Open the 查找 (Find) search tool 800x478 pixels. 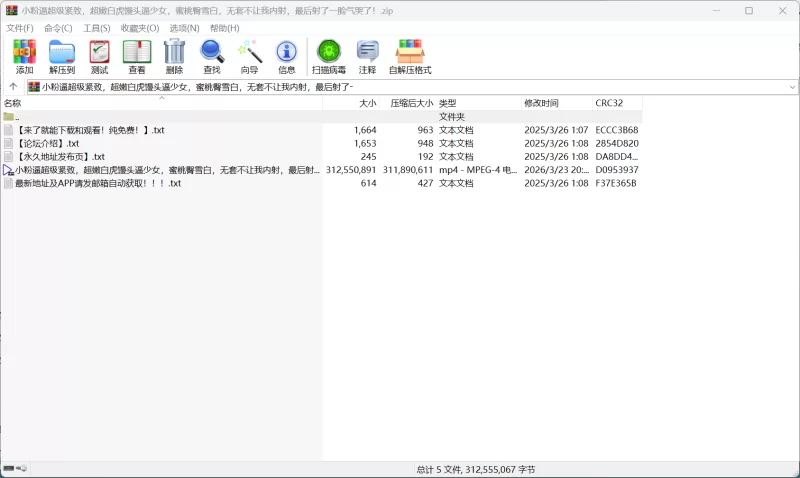point(212,56)
